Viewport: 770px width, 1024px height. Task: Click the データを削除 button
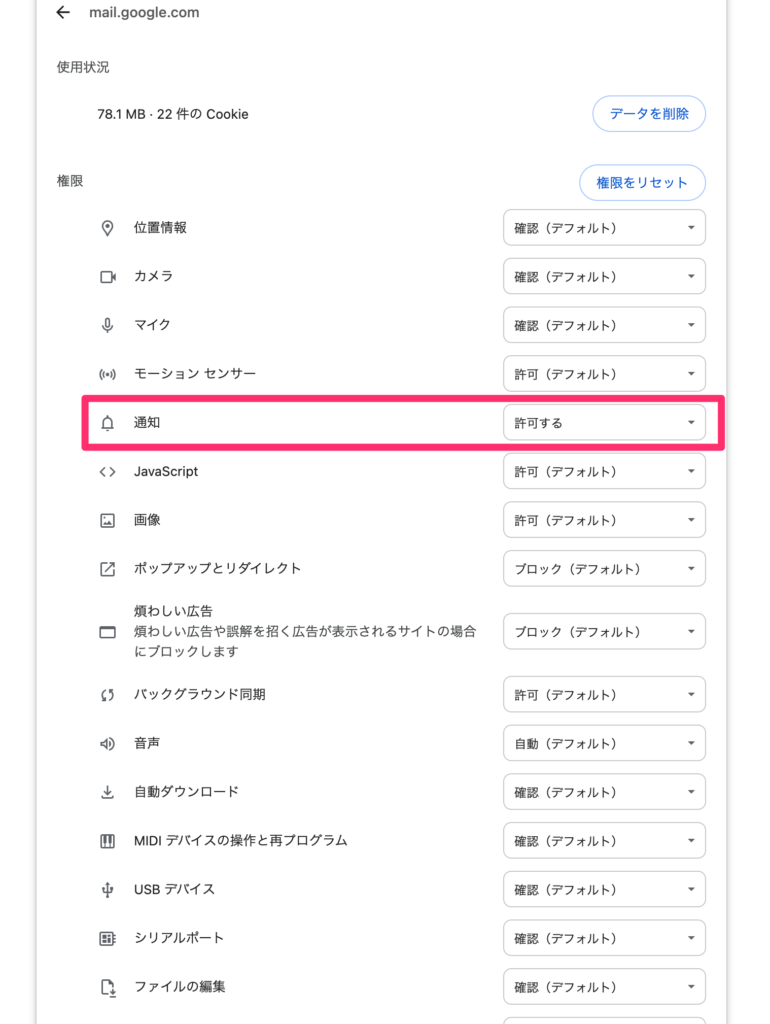[649, 114]
